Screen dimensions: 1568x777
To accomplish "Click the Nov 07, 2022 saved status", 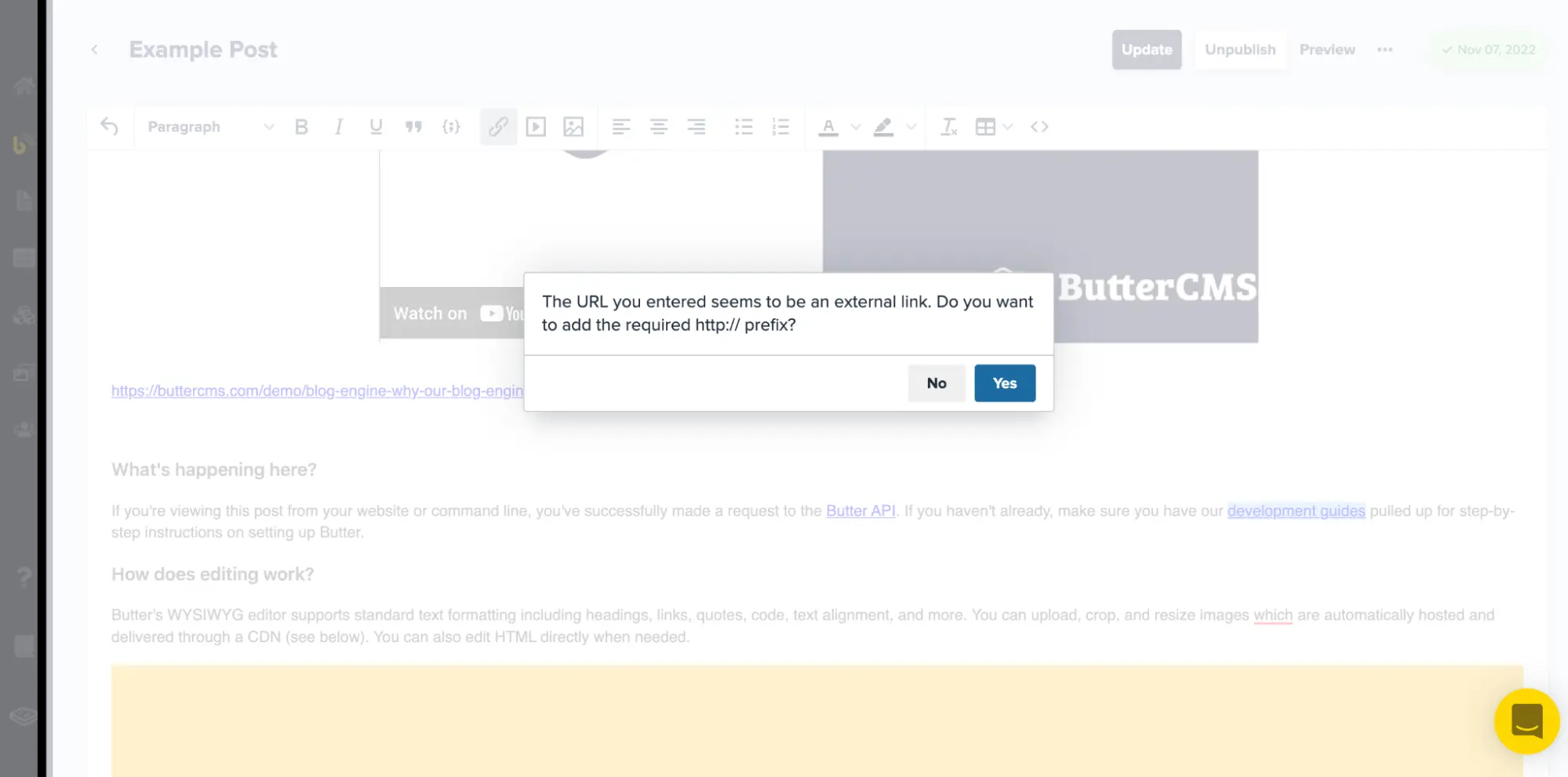I will 1488,49.
